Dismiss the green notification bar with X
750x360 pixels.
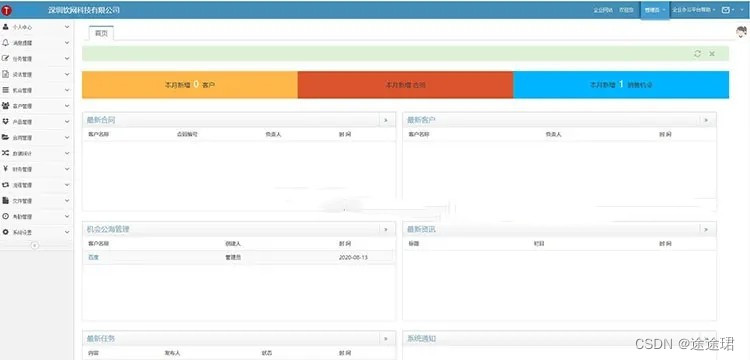coord(712,54)
